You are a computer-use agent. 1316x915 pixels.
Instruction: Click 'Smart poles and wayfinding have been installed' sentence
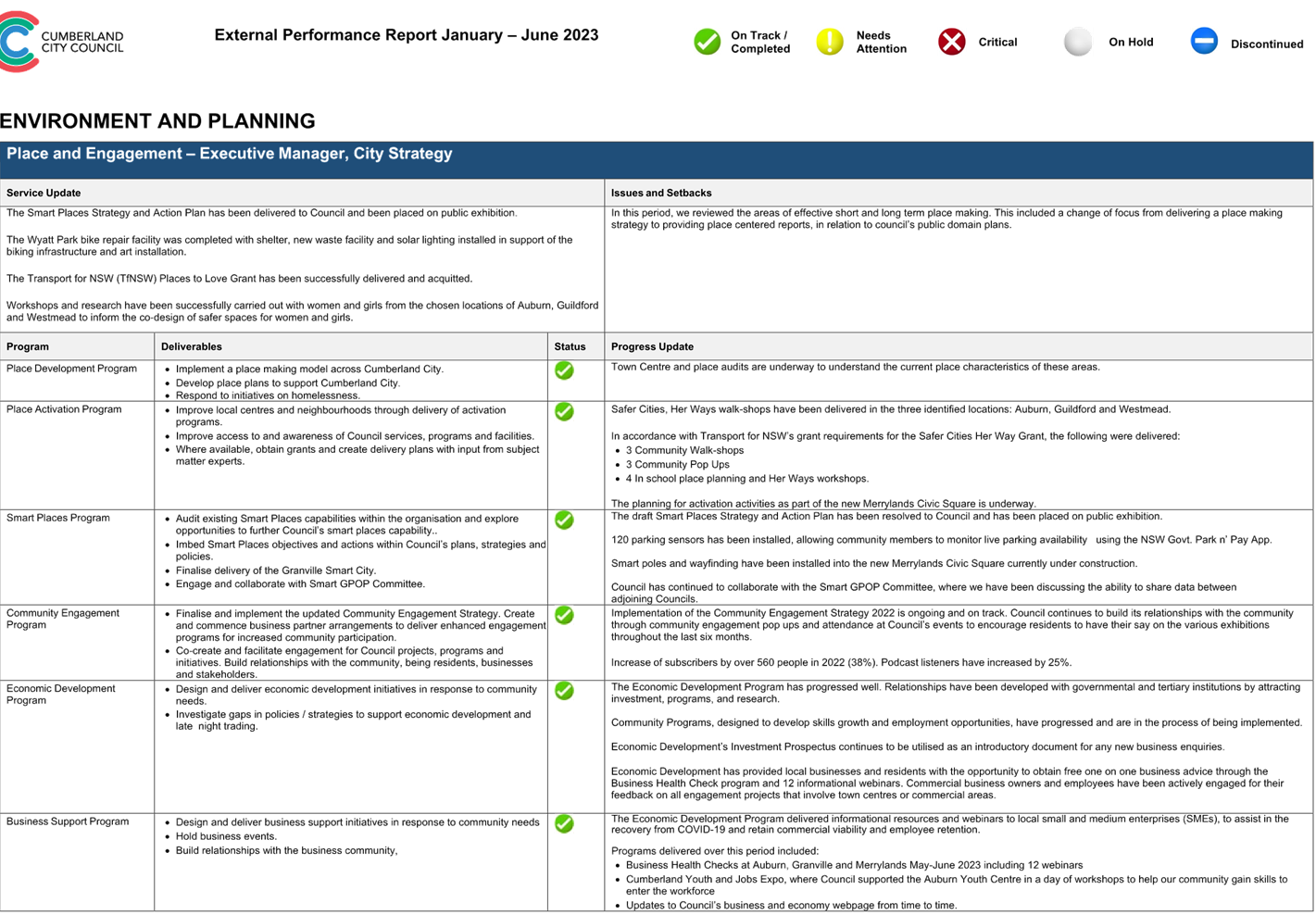[874, 563]
